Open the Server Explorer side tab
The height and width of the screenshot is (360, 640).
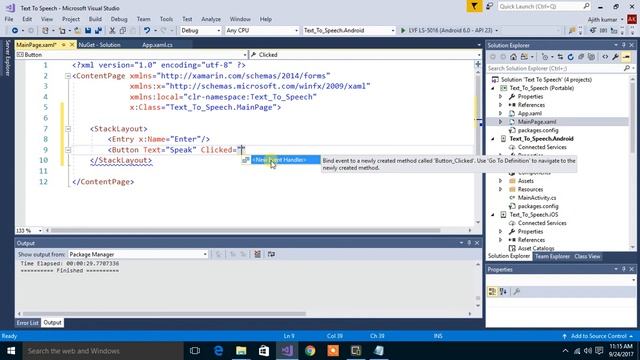click(x=7, y=58)
